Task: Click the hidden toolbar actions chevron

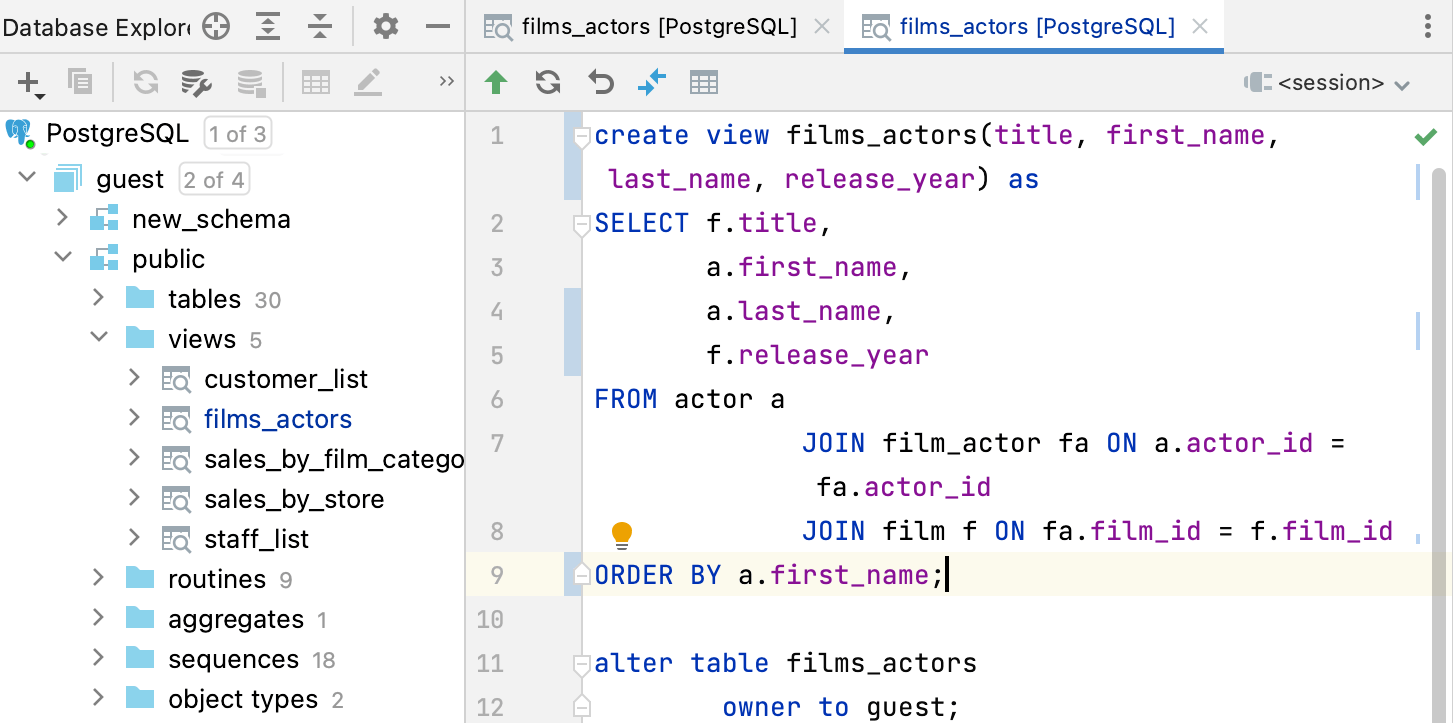Action: pos(446,82)
